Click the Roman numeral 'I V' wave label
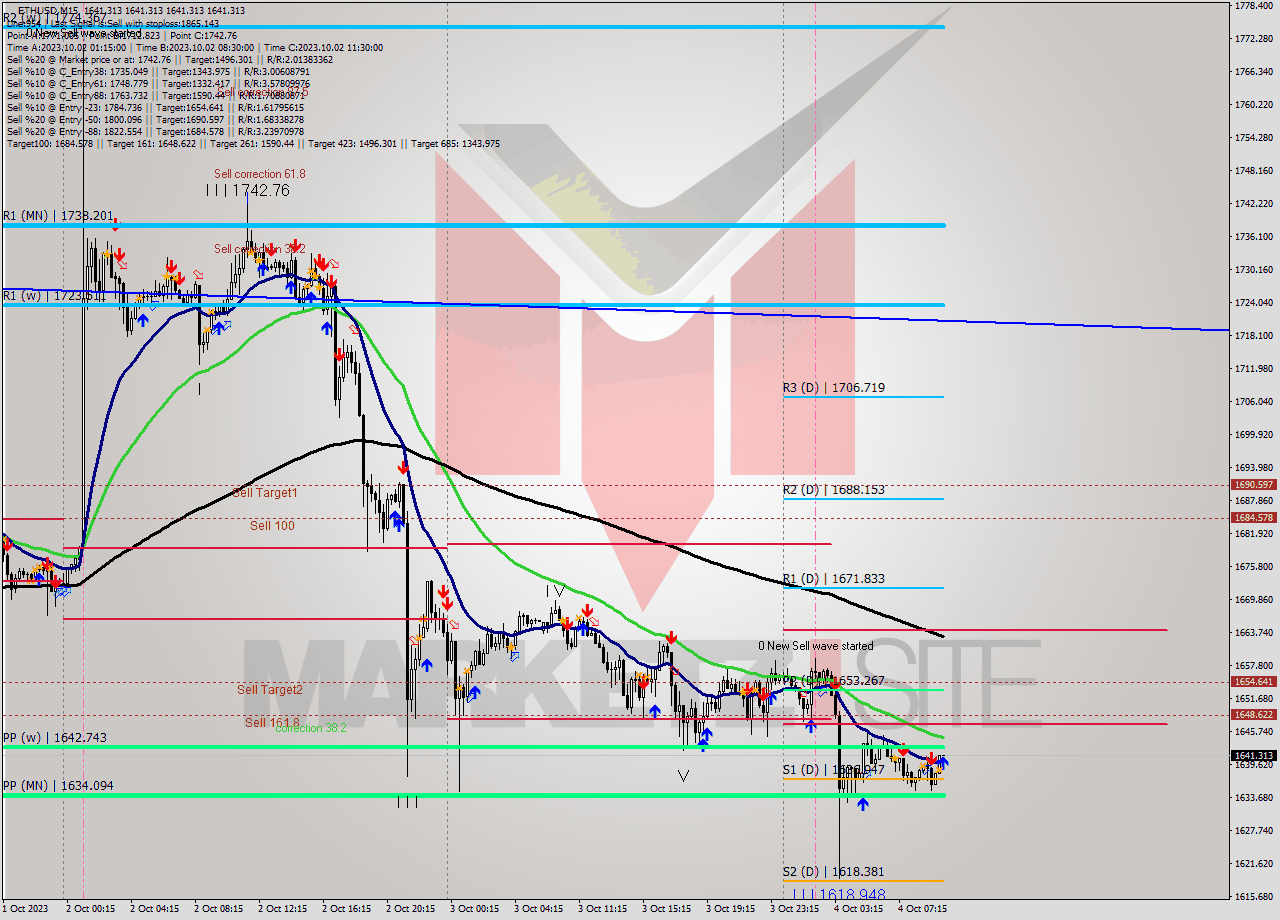The width and height of the screenshot is (1280, 920). [x=555, y=591]
